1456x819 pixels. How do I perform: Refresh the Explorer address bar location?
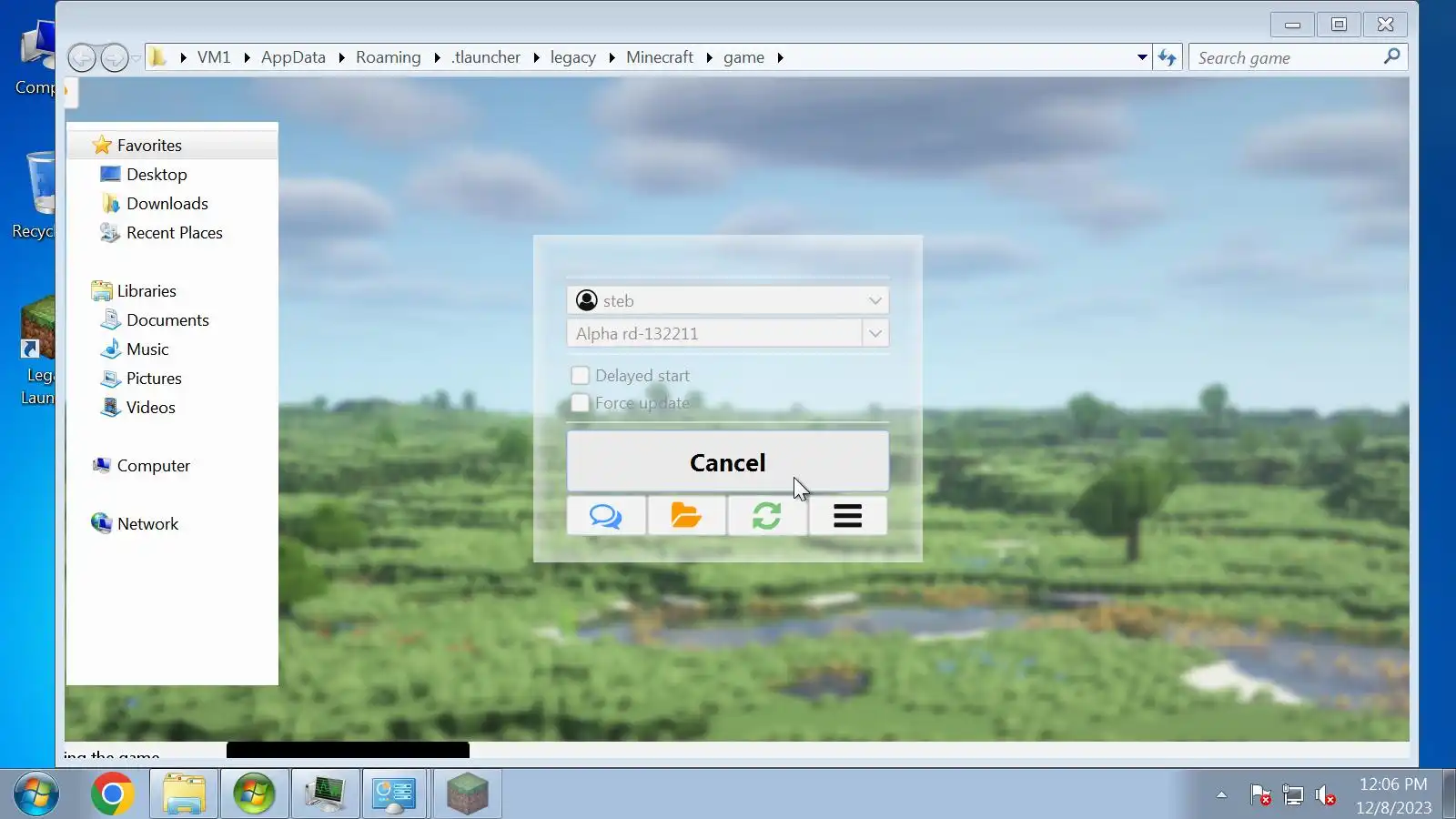[x=1168, y=57]
